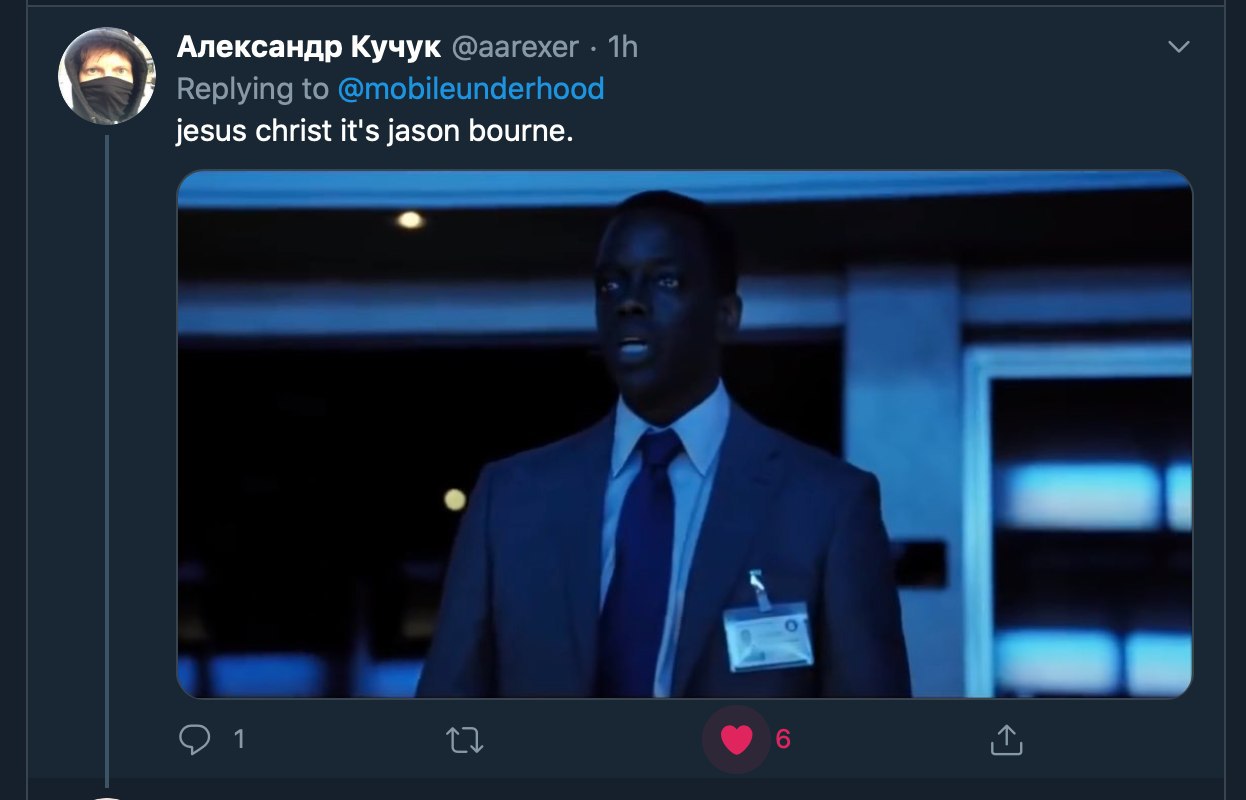Image resolution: width=1246 pixels, height=800 pixels.
Task: Open the attached image of the suited man
Action: tap(685, 434)
